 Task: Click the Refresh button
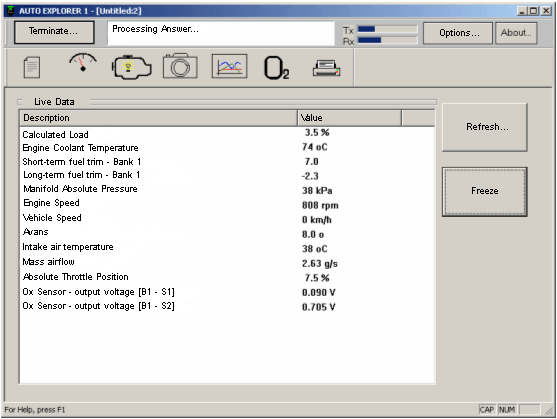click(x=485, y=127)
